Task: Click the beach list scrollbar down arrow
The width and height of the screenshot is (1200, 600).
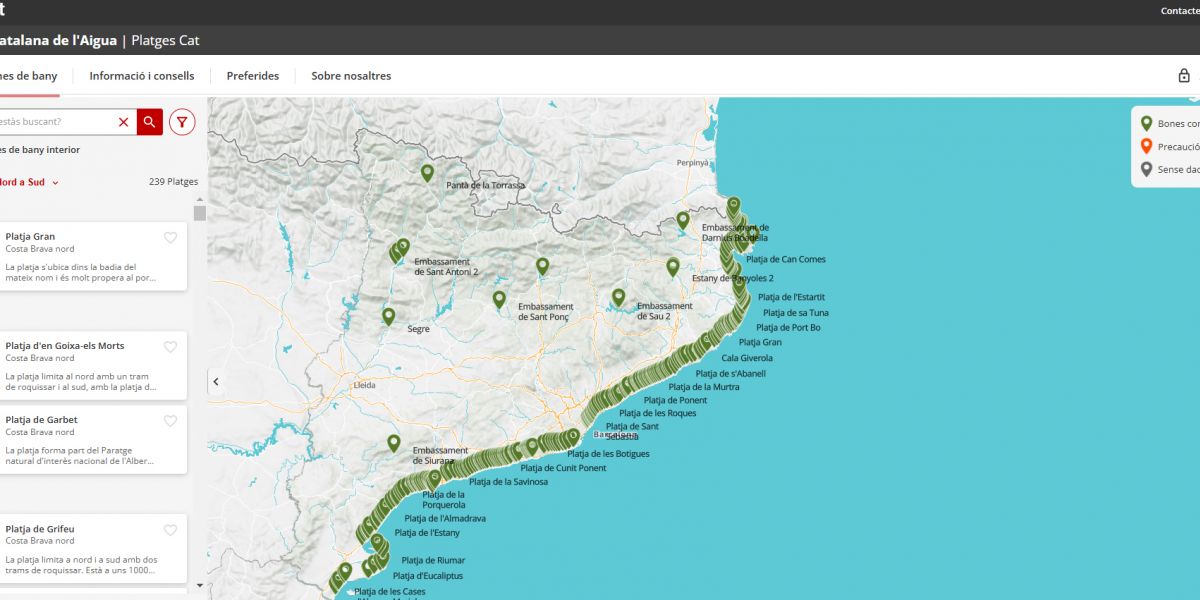Action: click(x=200, y=585)
